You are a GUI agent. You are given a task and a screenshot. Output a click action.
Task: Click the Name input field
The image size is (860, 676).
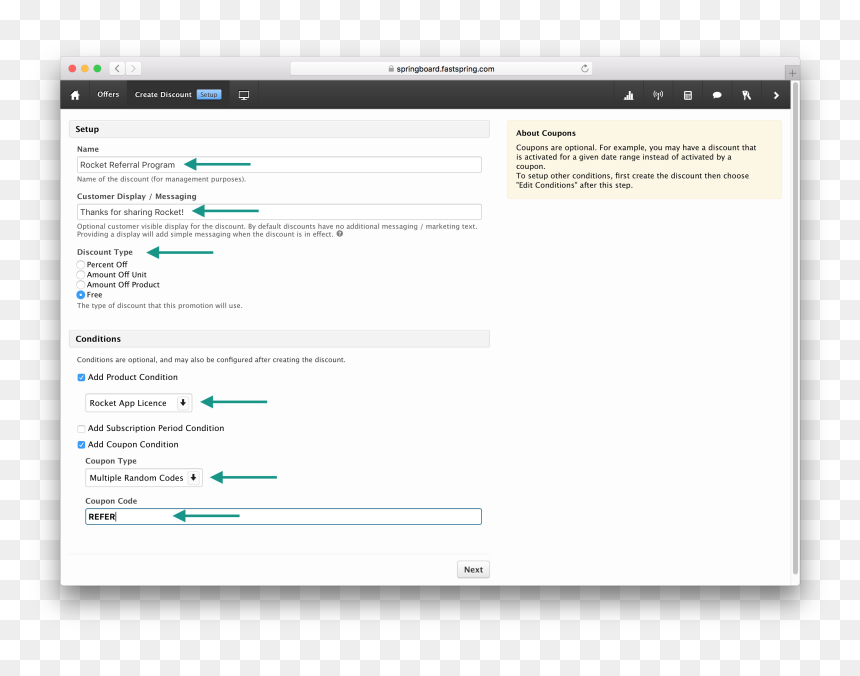279,164
